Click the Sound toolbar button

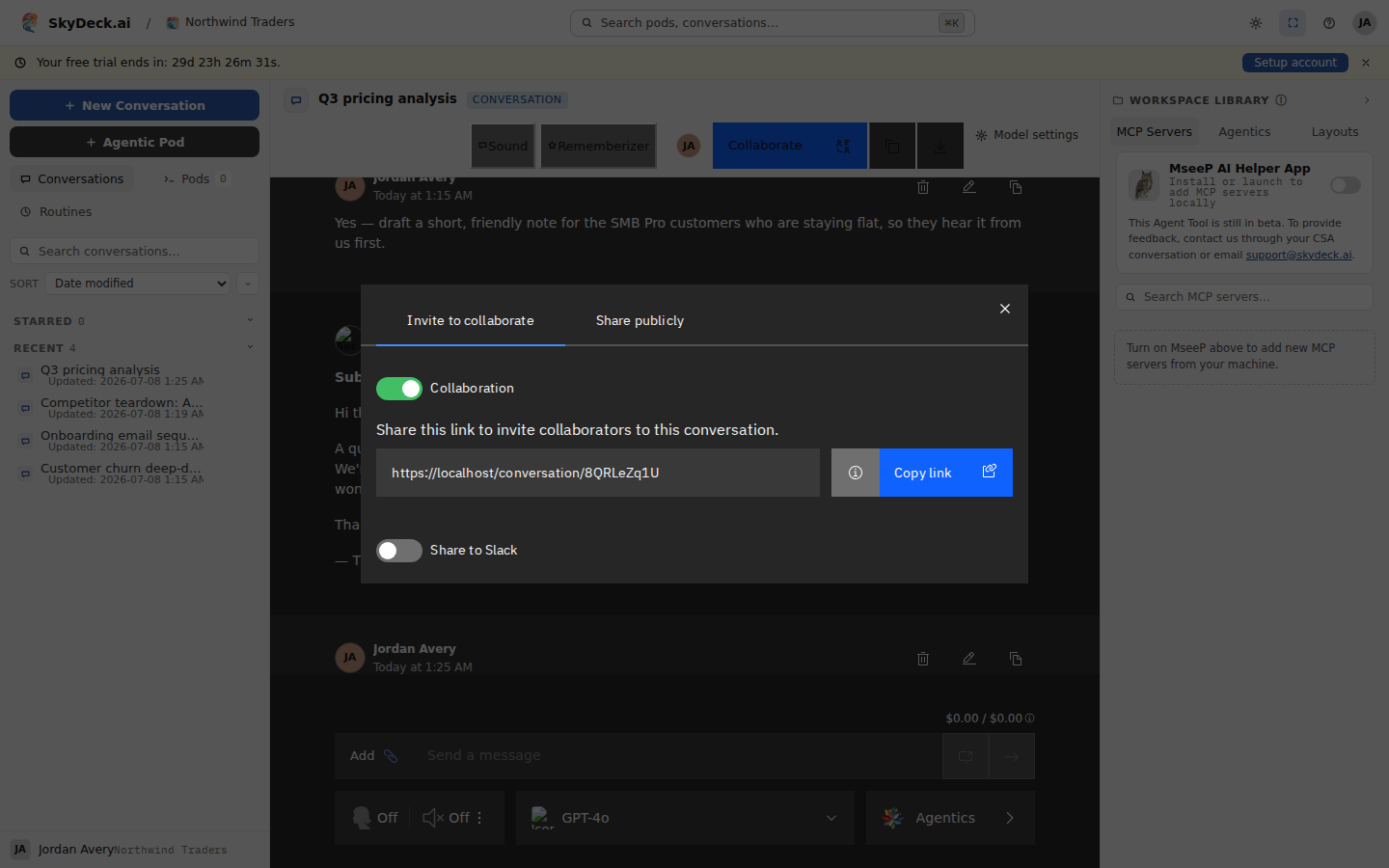(x=503, y=146)
